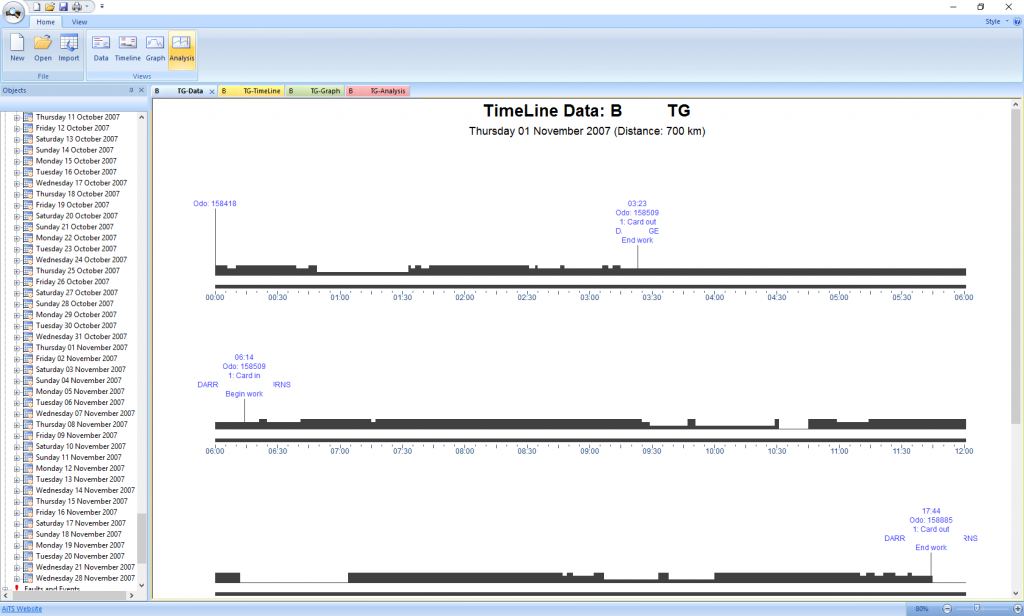This screenshot has height=616, width=1024.
Task: Expand the Wednesday 31 October 2007 node
Action: coord(17,336)
